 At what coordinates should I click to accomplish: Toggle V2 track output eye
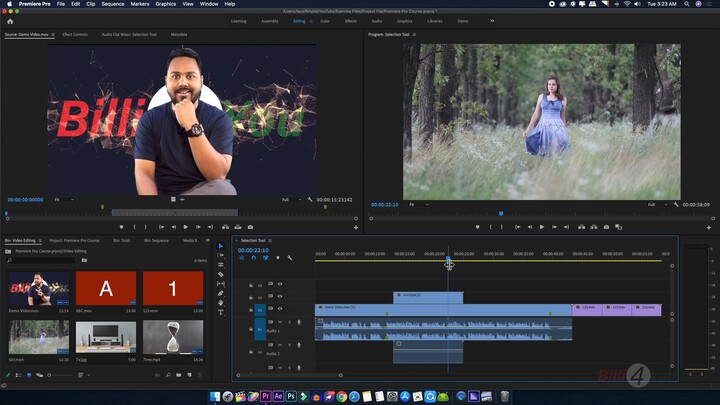click(280, 297)
